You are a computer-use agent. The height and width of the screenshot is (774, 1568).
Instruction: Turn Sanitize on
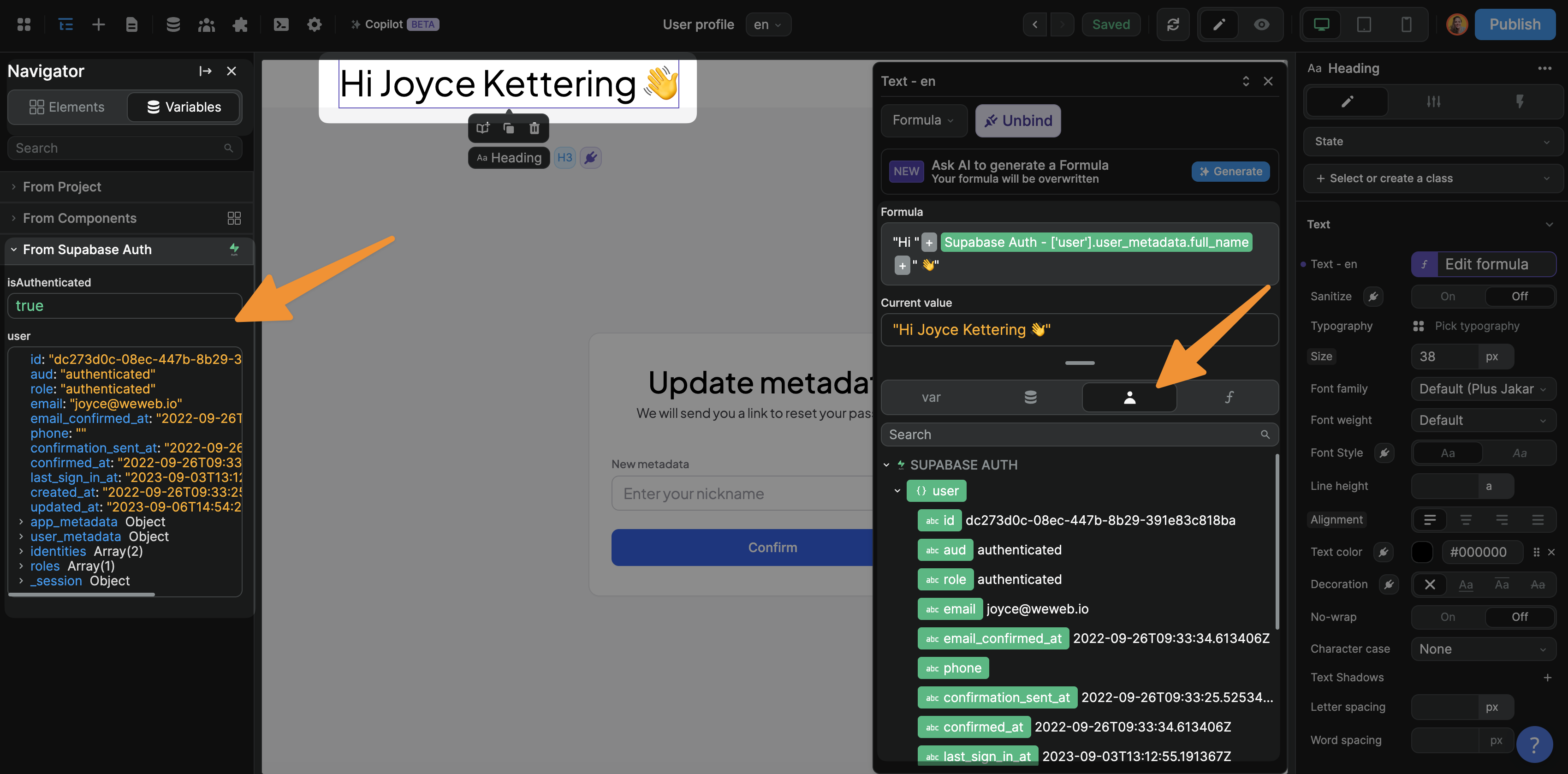pyautogui.click(x=1448, y=297)
